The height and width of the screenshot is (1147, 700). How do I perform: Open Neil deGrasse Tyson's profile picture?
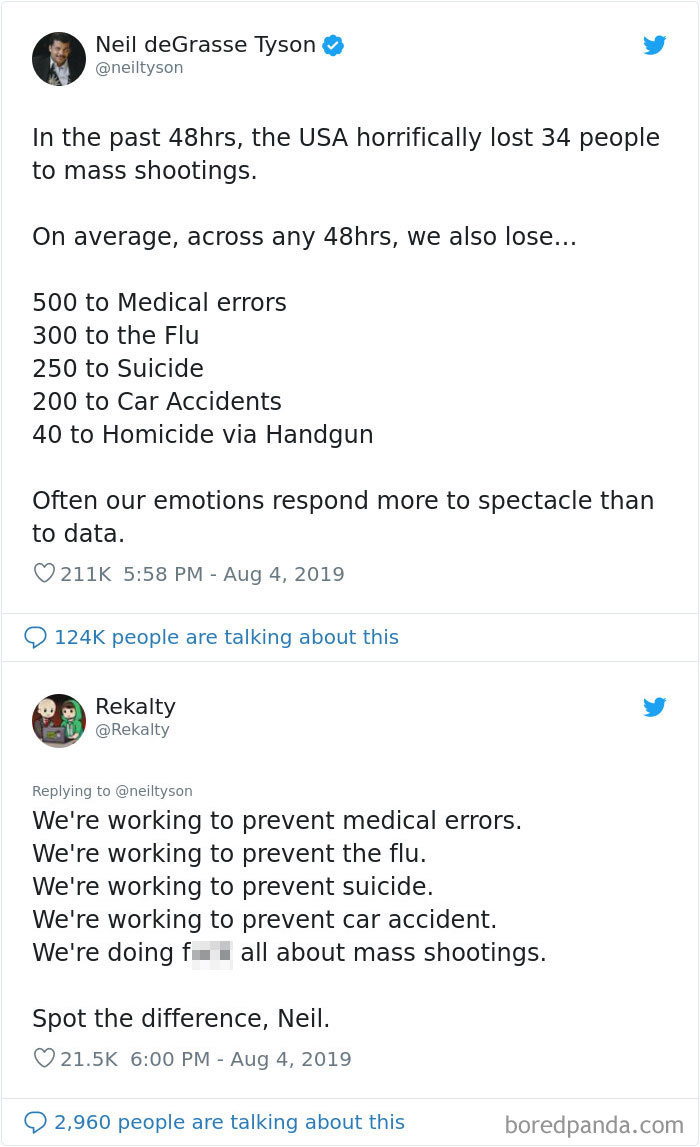(x=59, y=58)
